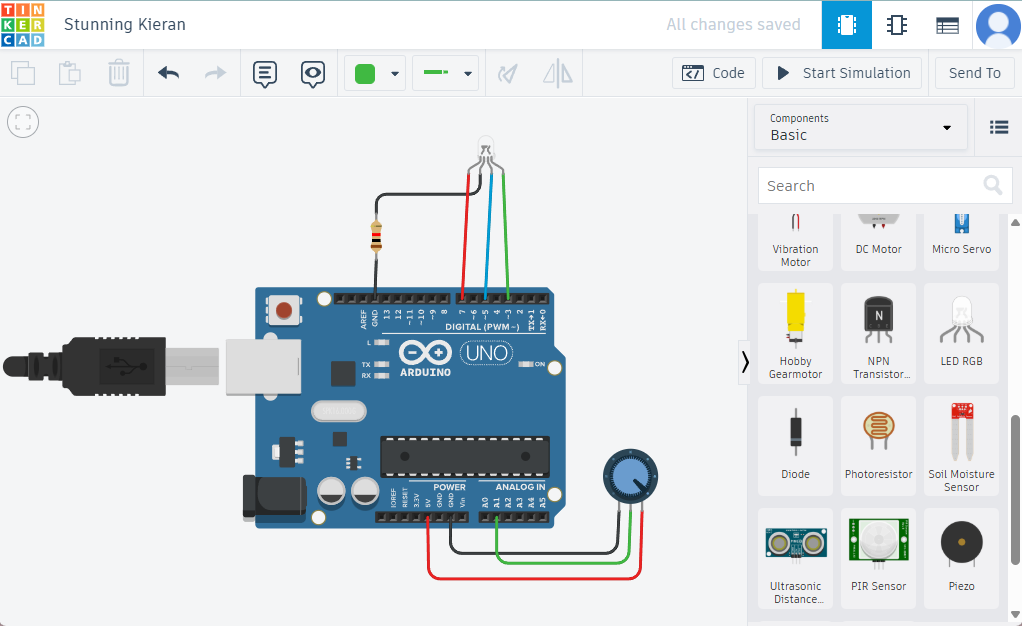
Task: Select the DC Motor component
Action: 878,241
